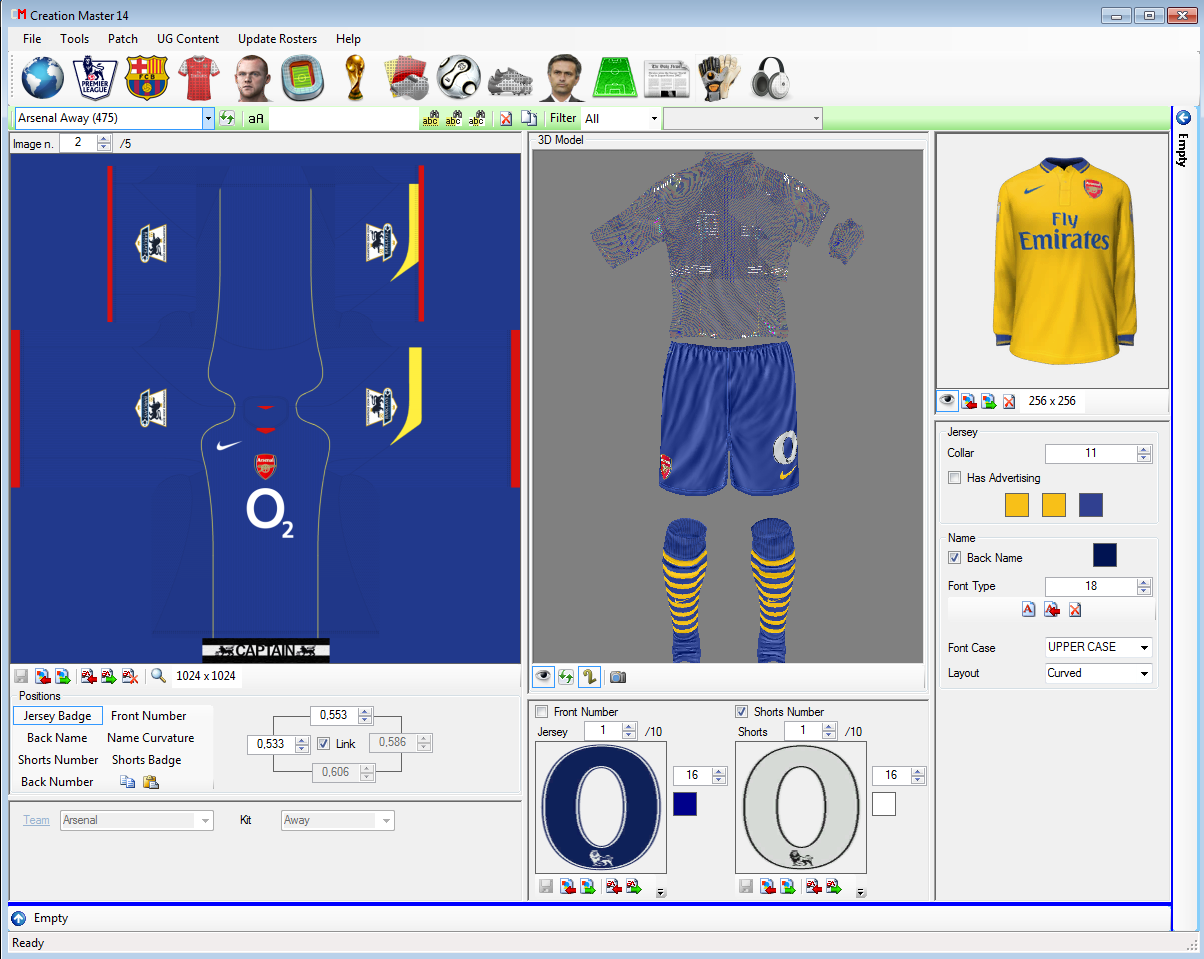Open the File menu
1204x959 pixels.
(32, 39)
